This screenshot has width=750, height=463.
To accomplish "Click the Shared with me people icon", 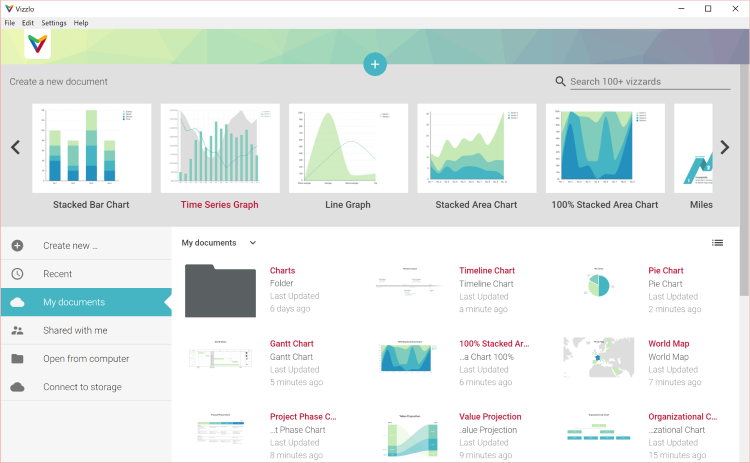I will click(17, 331).
